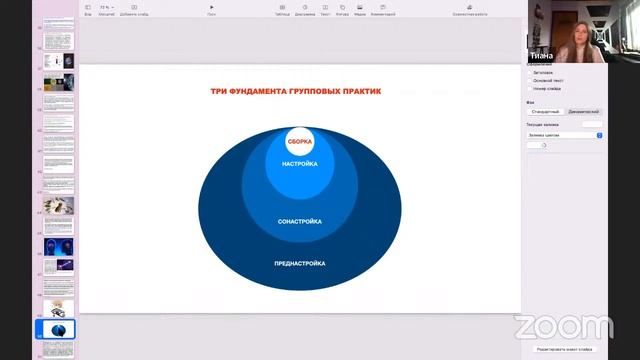Open the color wheel picker icon
Screen dimensions: 640x360
pos(544,145)
